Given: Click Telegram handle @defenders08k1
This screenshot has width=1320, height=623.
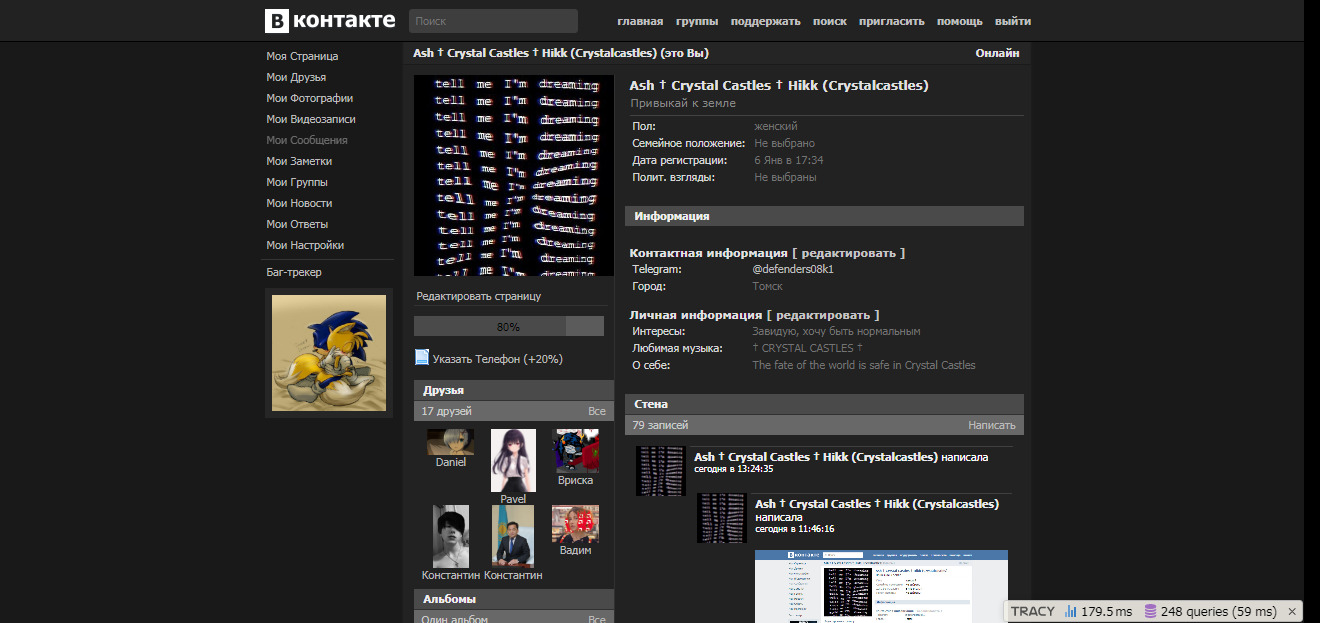Looking at the screenshot, I should coord(793,269).
